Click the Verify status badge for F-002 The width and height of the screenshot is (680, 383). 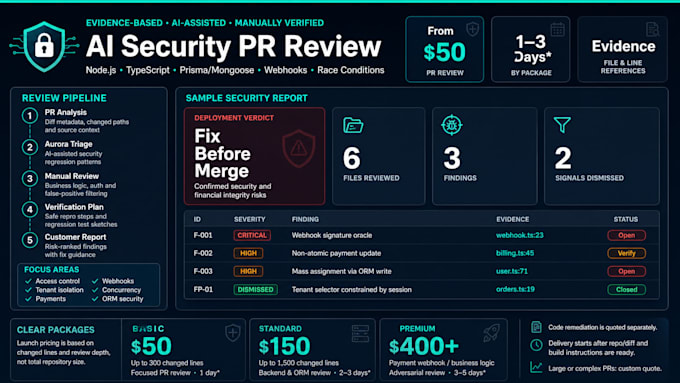[x=626, y=253]
